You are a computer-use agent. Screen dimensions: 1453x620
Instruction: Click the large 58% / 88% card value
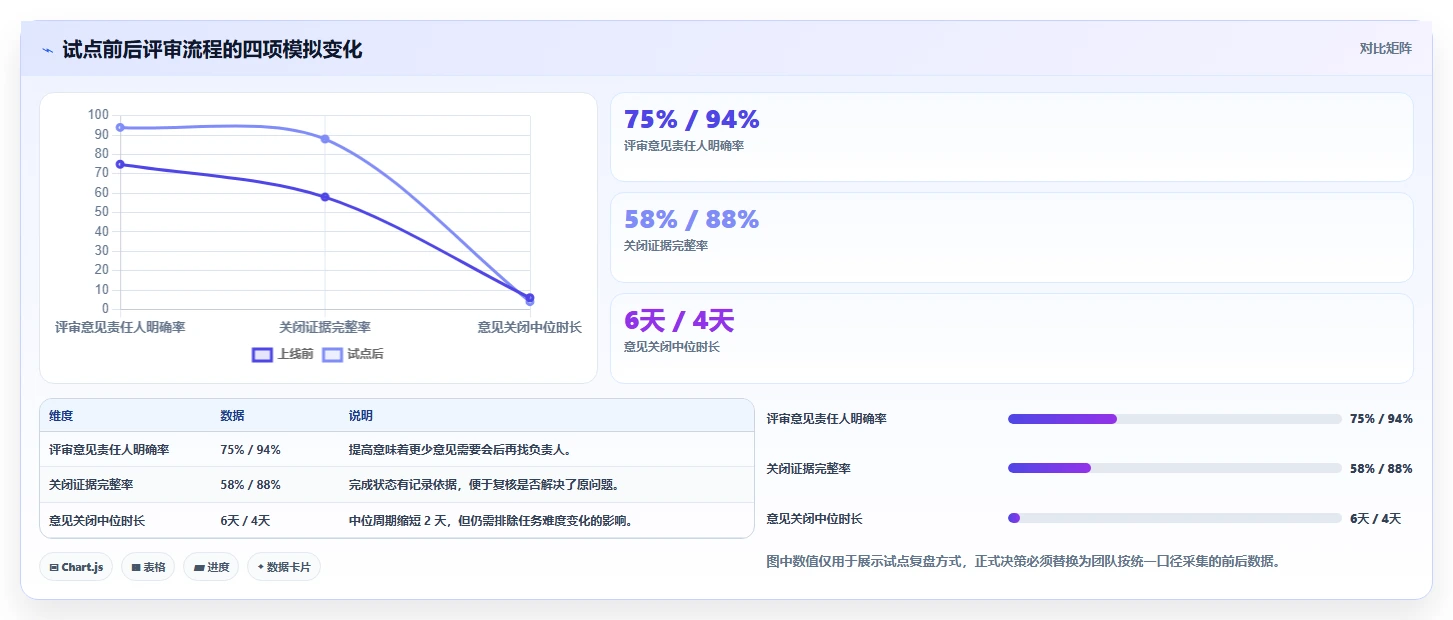pyautogui.click(x=692, y=219)
